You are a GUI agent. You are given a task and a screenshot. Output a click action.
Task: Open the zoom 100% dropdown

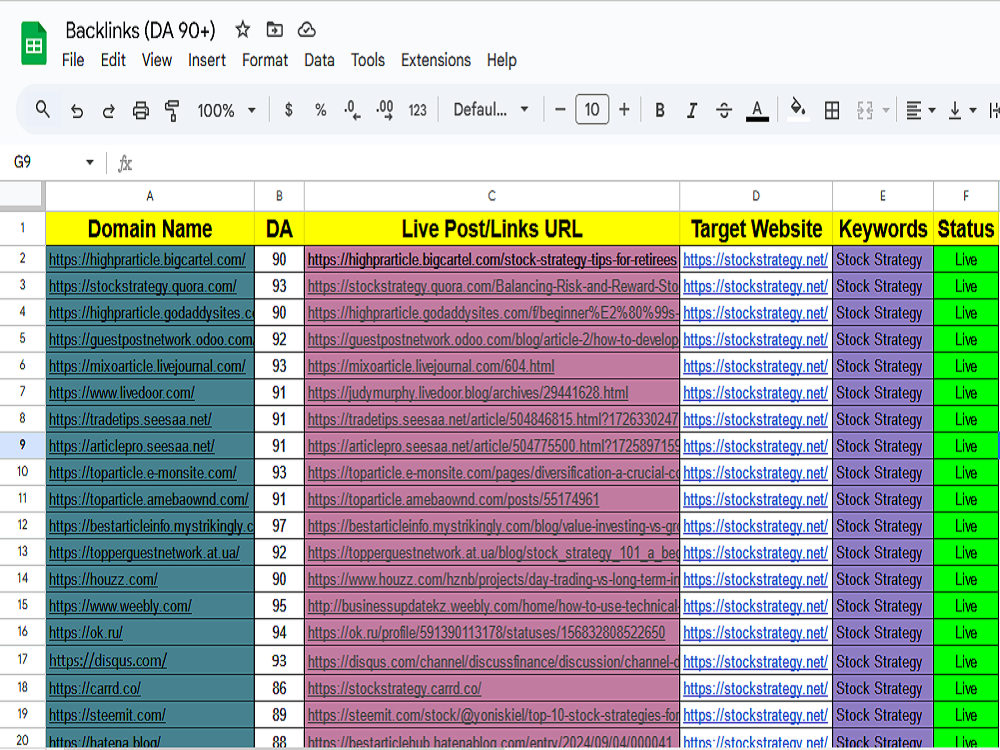[226, 110]
